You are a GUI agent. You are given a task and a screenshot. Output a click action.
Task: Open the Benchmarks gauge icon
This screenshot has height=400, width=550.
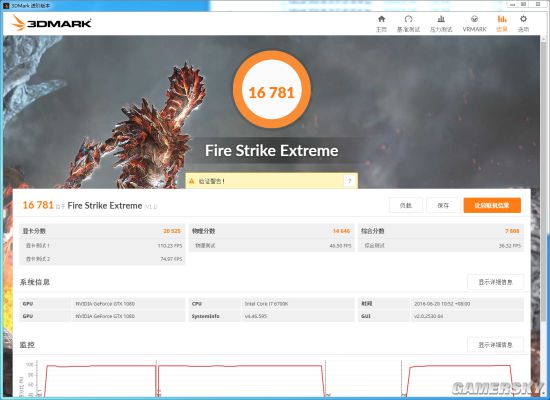click(408, 19)
